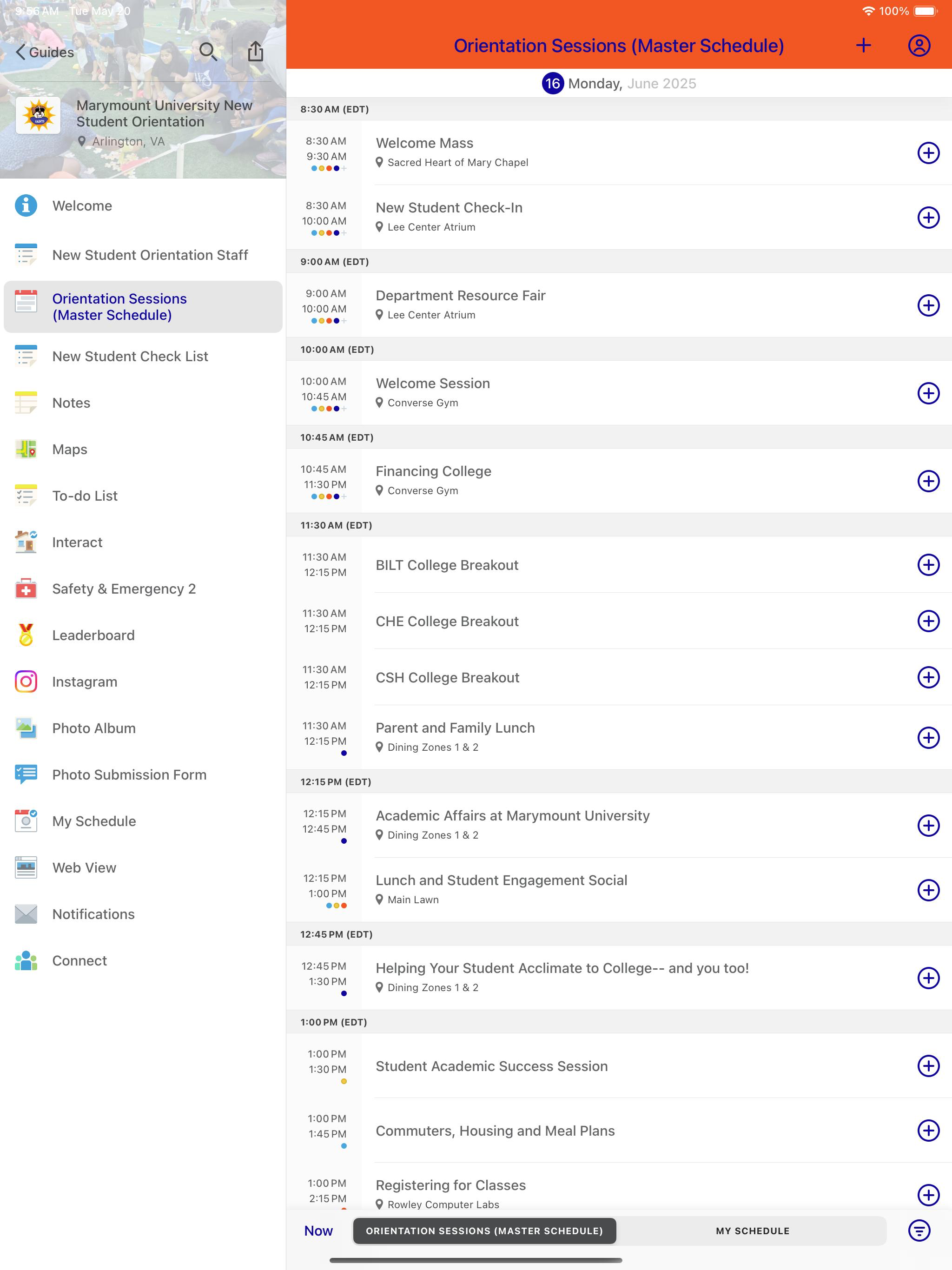Add Parent and Family Lunch to schedule
952x1270 pixels.
pos(928,738)
